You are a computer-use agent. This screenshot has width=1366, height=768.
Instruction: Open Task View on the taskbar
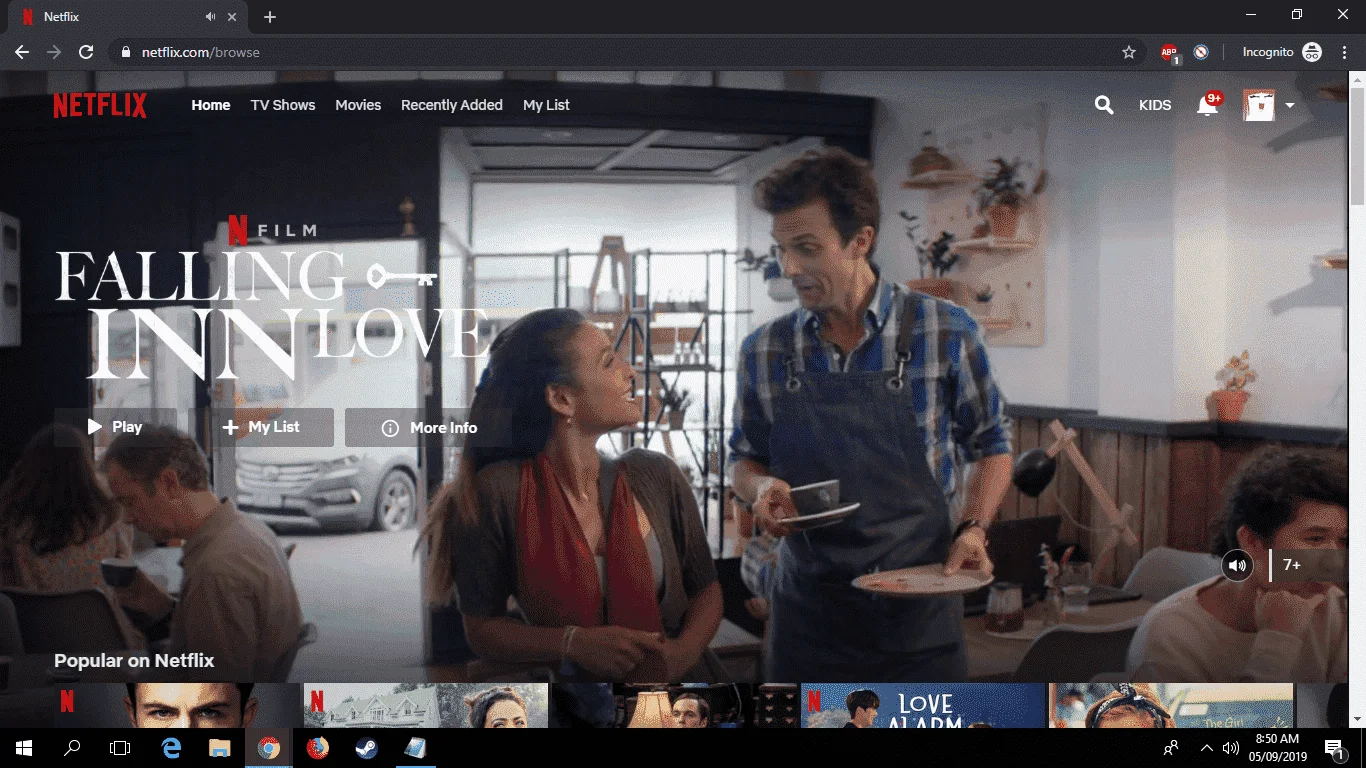(x=120, y=748)
